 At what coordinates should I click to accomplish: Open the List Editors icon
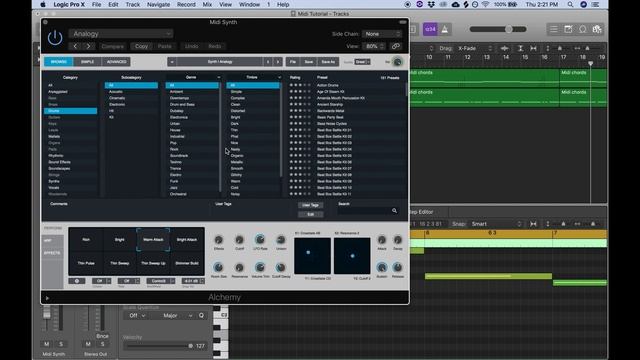[553, 29]
